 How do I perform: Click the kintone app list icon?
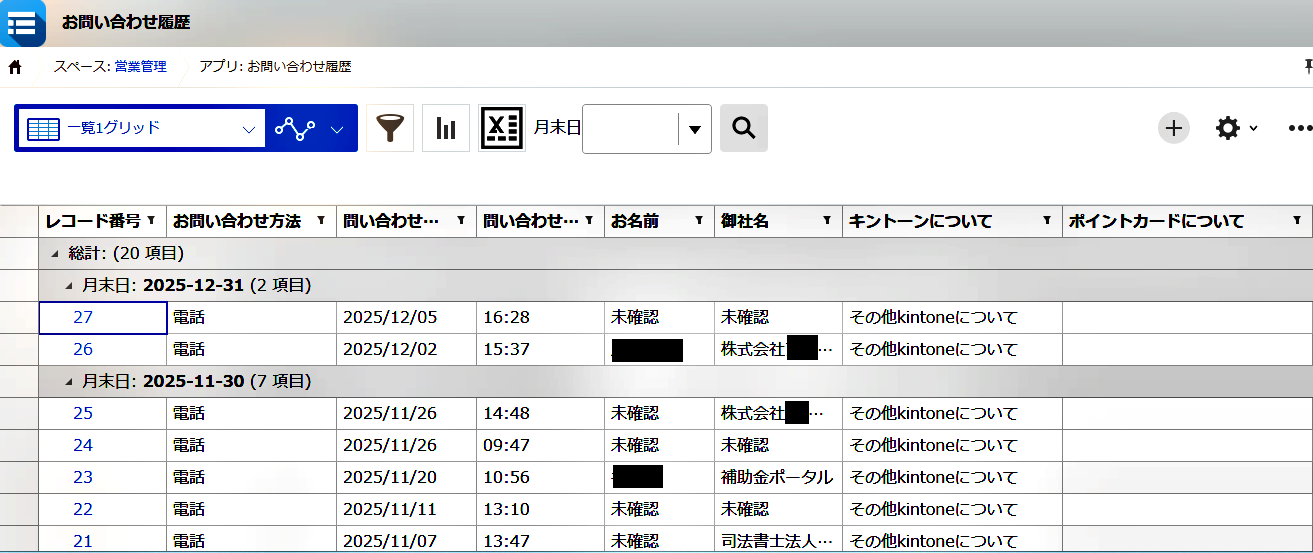(21, 23)
